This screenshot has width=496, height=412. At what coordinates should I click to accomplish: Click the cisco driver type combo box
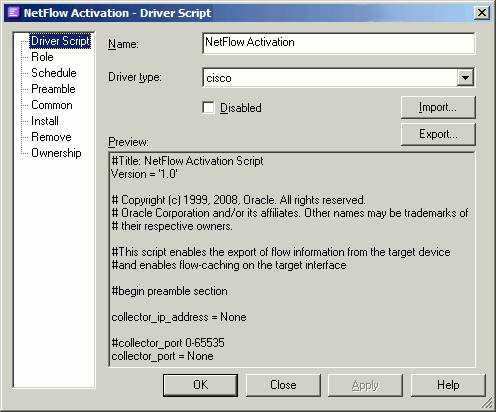[x=338, y=78]
